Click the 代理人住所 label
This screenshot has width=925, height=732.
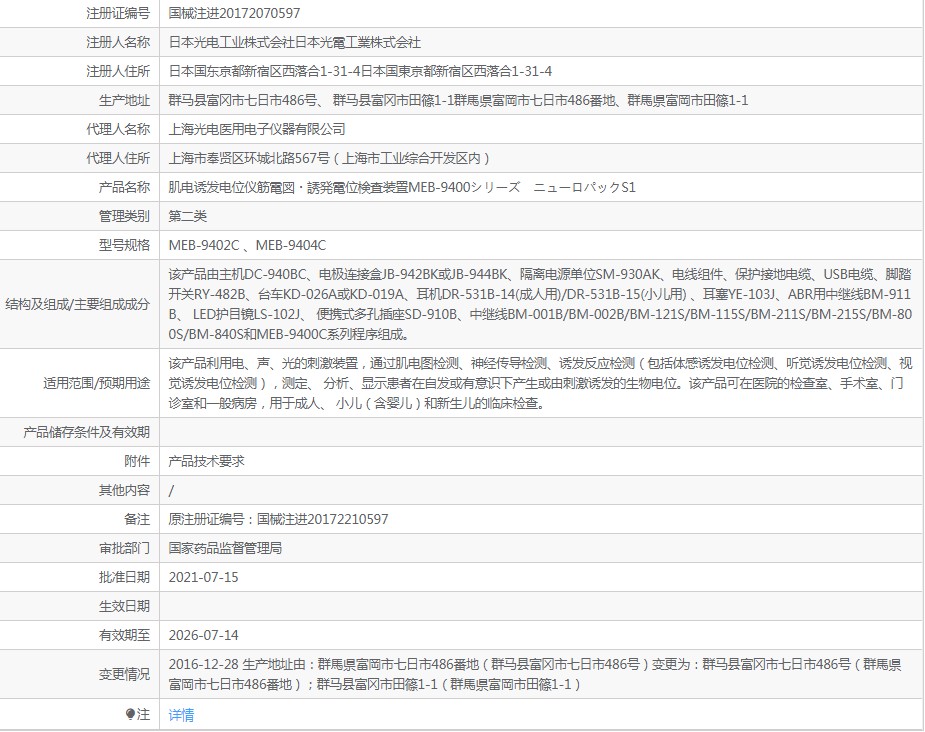[118, 157]
